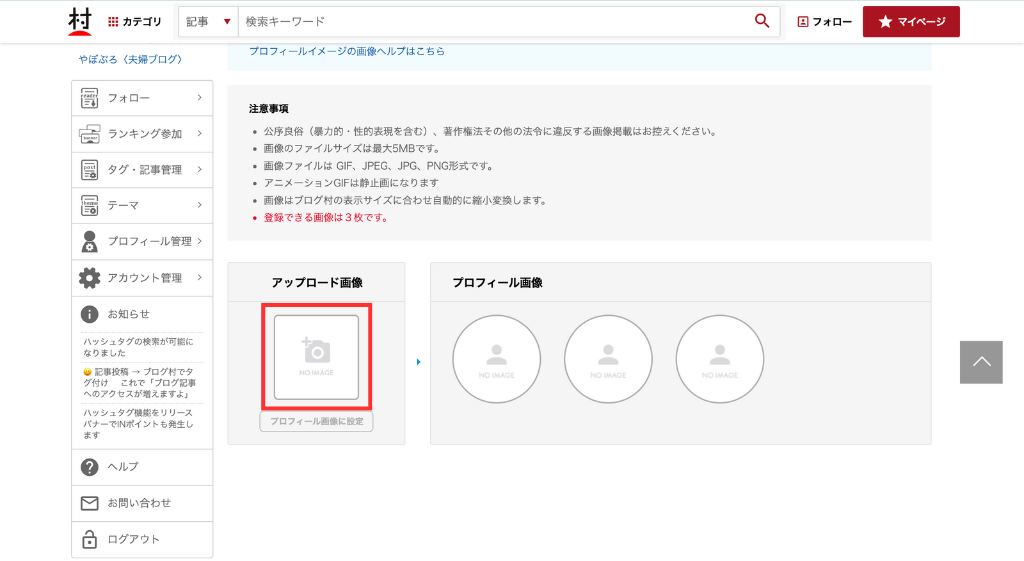Click the red text 登録できる画像は３枚です。
1024x561 pixels.
tap(327, 217)
